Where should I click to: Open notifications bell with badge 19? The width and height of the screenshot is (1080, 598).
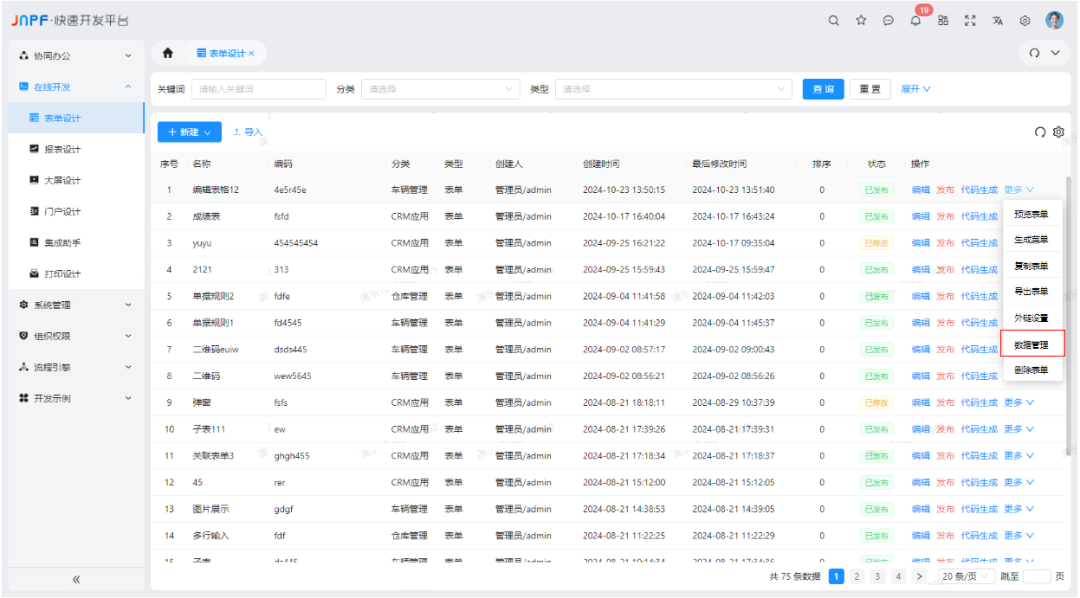[915, 21]
